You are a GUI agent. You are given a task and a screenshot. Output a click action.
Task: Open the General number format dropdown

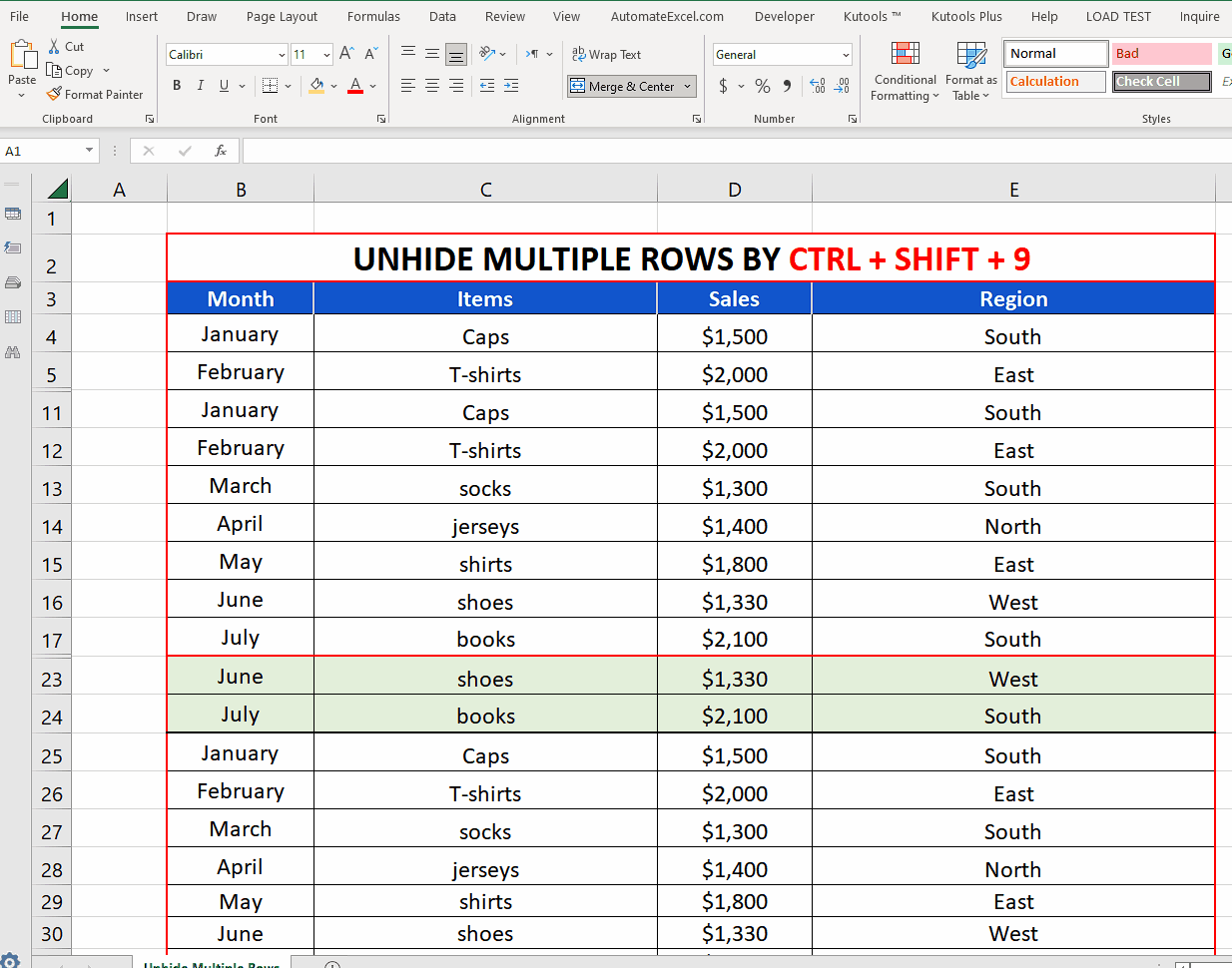tap(845, 54)
